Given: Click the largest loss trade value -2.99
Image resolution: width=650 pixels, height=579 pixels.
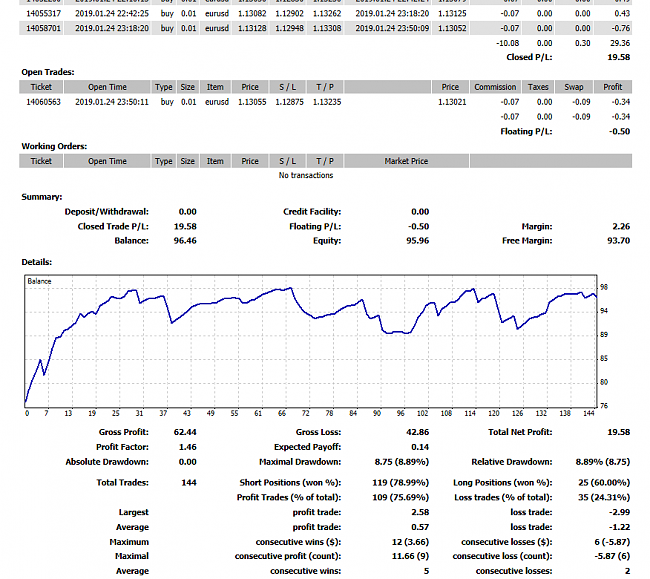Looking at the screenshot, I should 619,512.
